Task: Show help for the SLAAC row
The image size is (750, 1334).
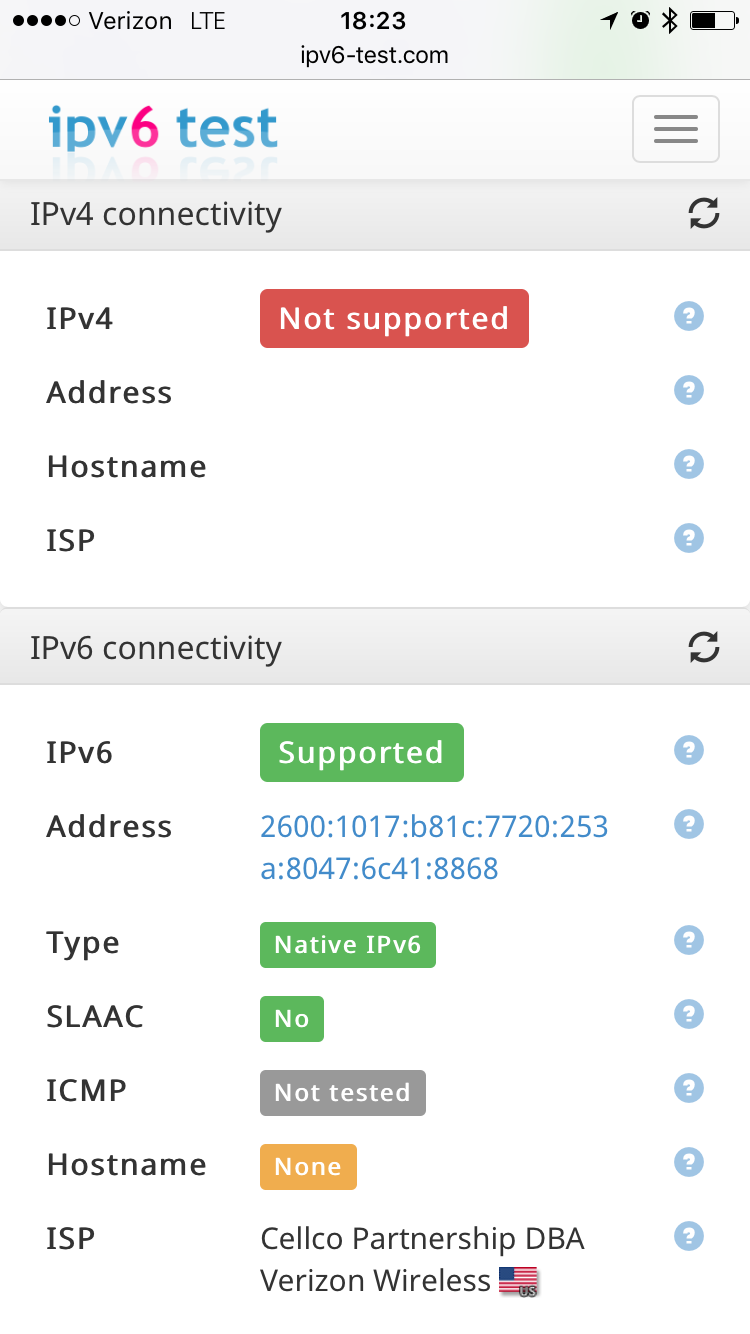Action: [x=688, y=1014]
